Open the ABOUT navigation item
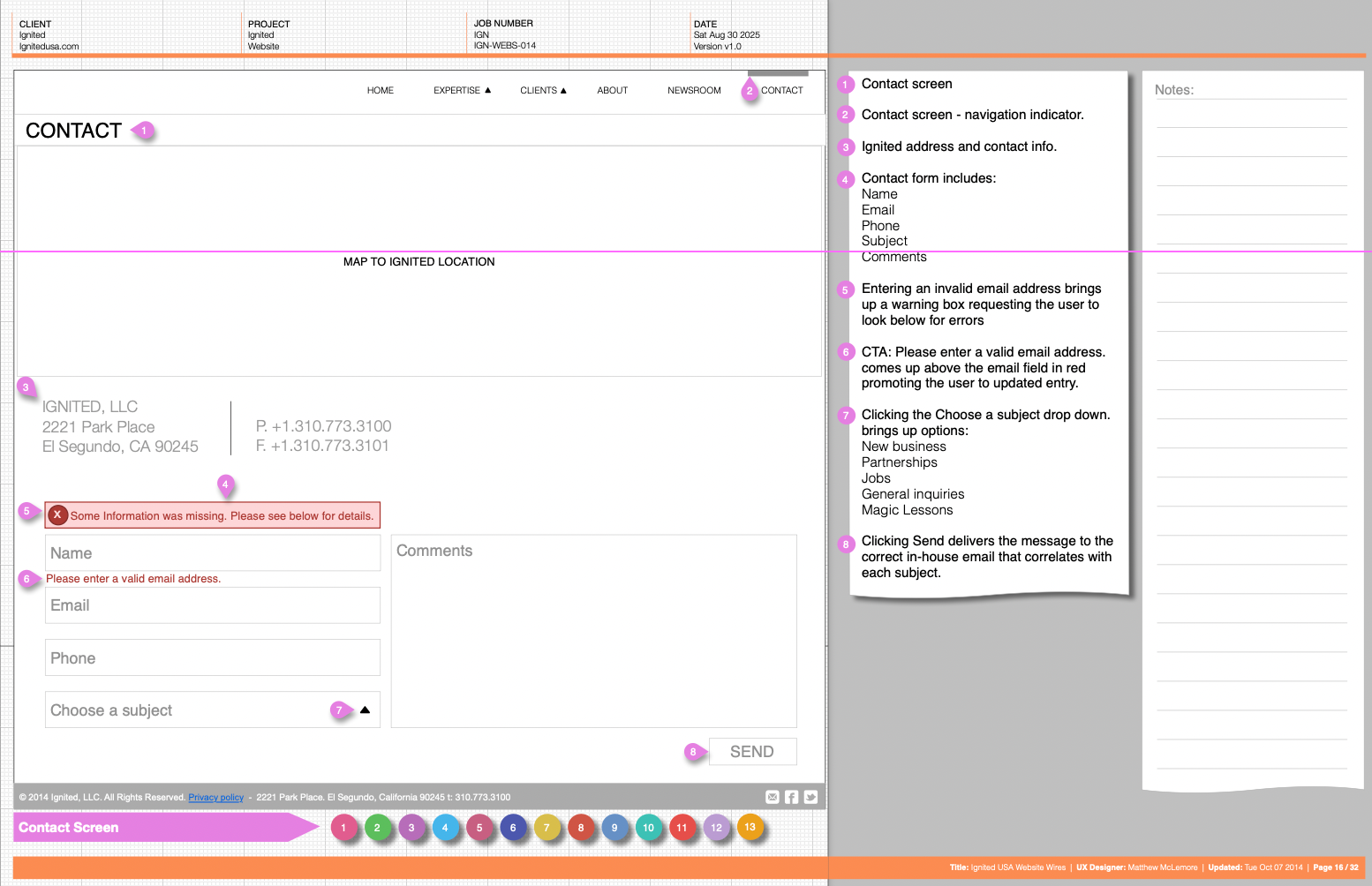Screen dimensions: 1372x886 click(613, 90)
